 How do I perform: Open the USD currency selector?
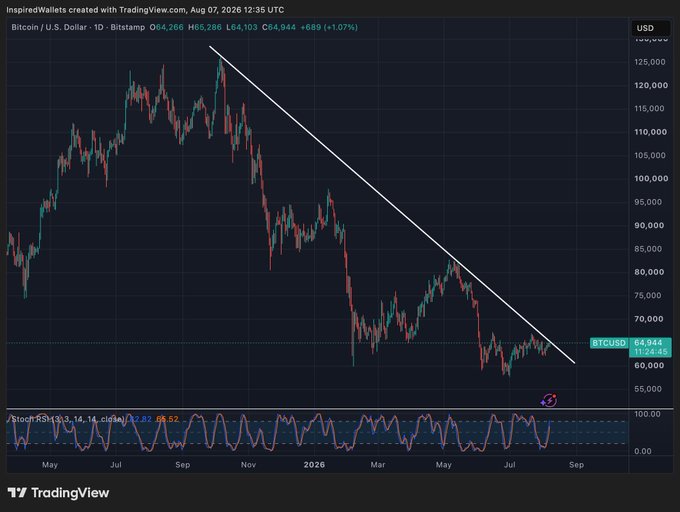pos(650,28)
